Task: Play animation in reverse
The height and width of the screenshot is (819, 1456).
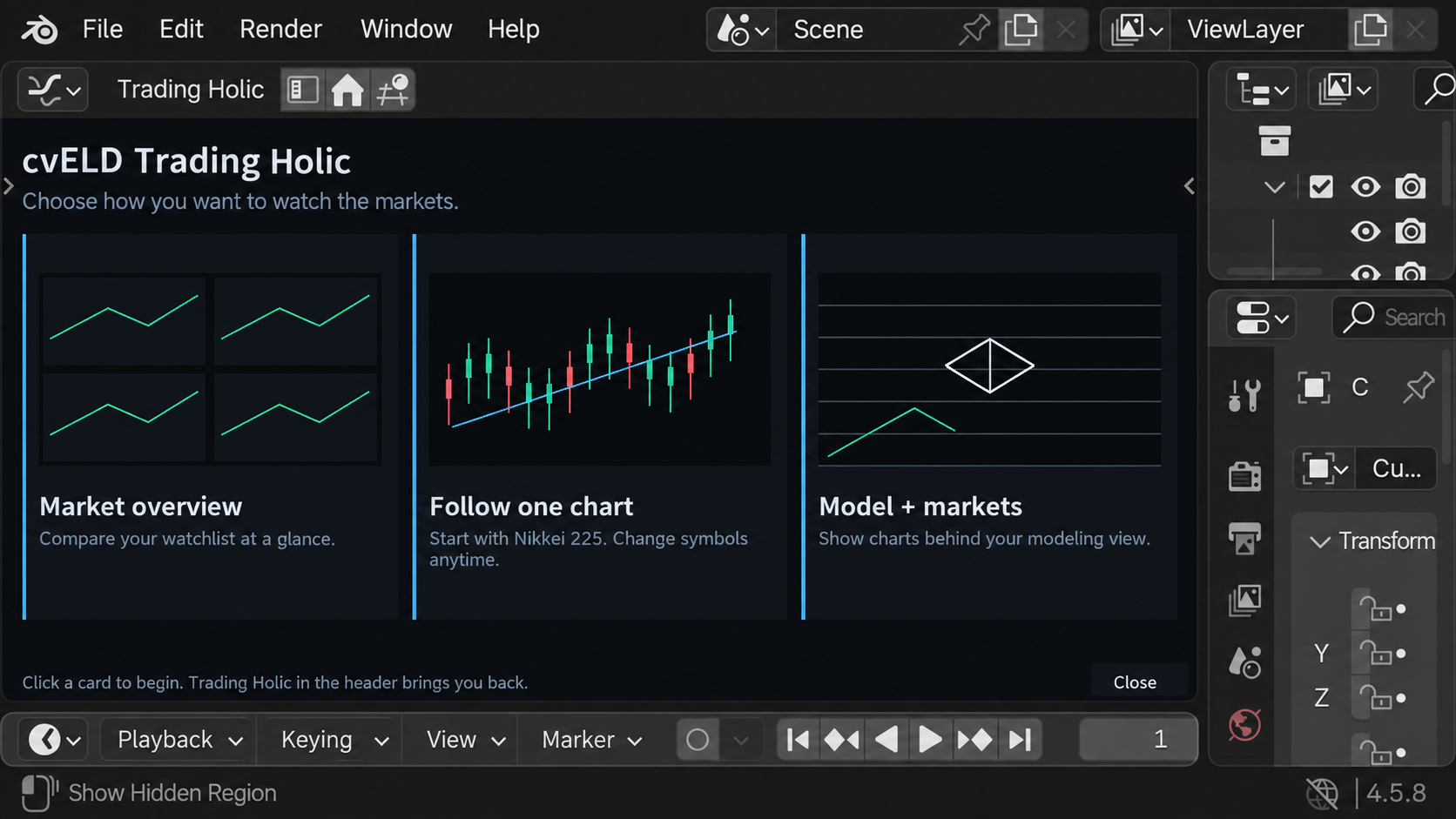Action: click(886, 740)
